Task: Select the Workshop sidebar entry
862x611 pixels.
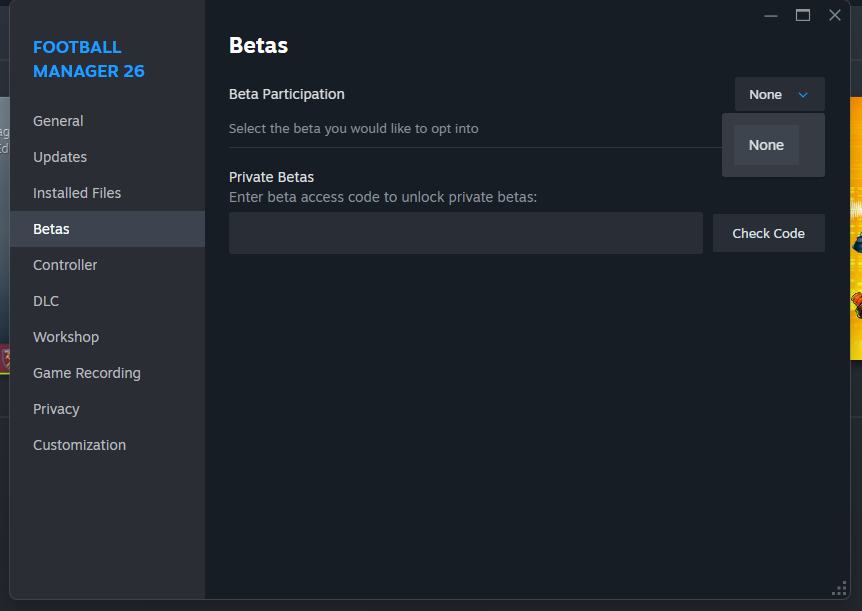Action: pos(66,337)
